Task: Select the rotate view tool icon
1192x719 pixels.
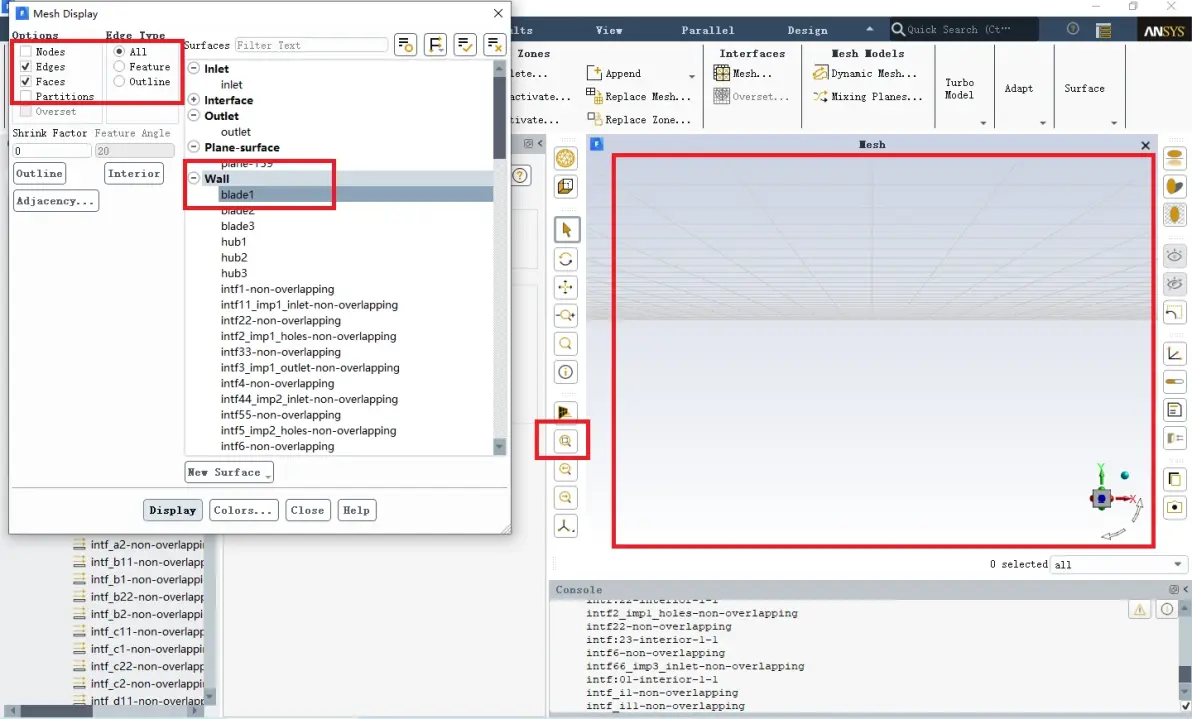Action: coord(566,259)
